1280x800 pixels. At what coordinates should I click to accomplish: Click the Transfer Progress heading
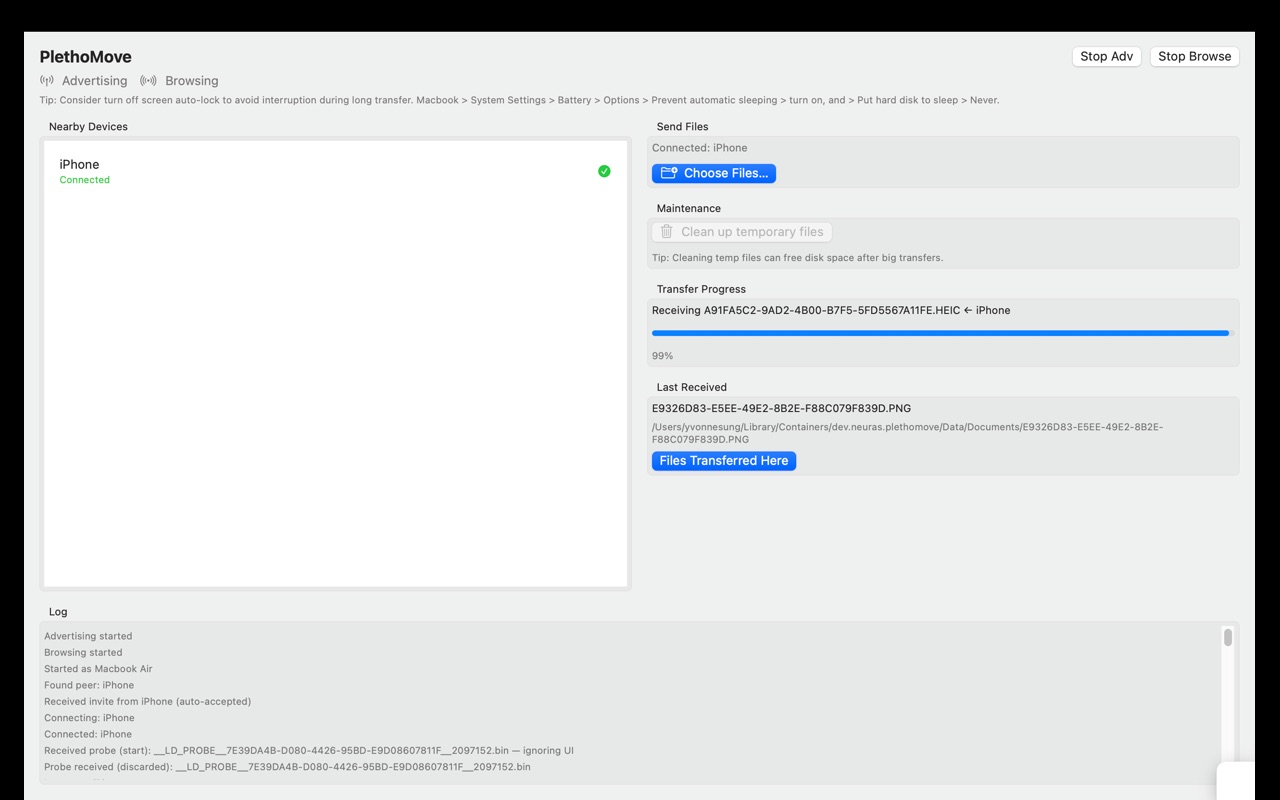tap(701, 289)
